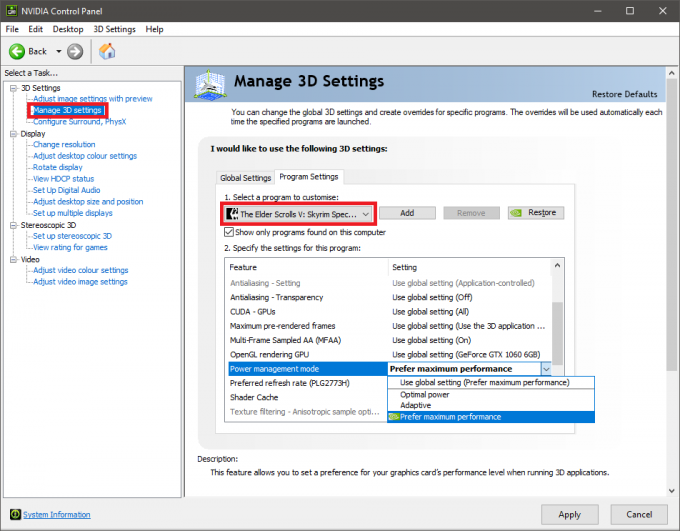
Task: Click the Setting column header
Action: (470, 268)
